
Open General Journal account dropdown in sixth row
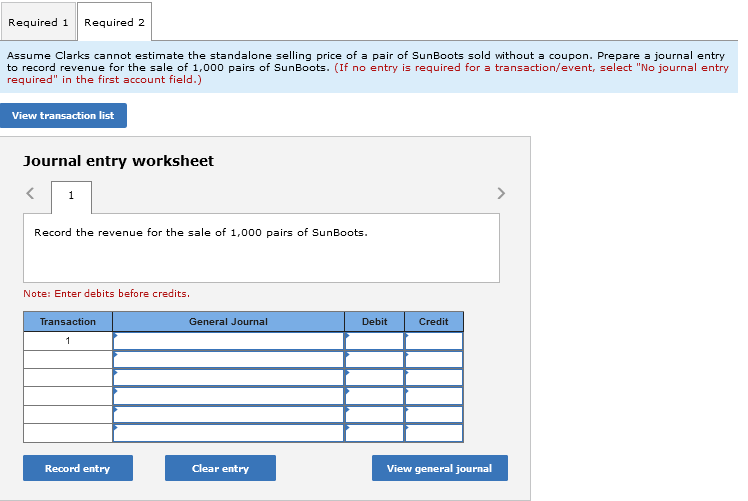coord(229,433)
